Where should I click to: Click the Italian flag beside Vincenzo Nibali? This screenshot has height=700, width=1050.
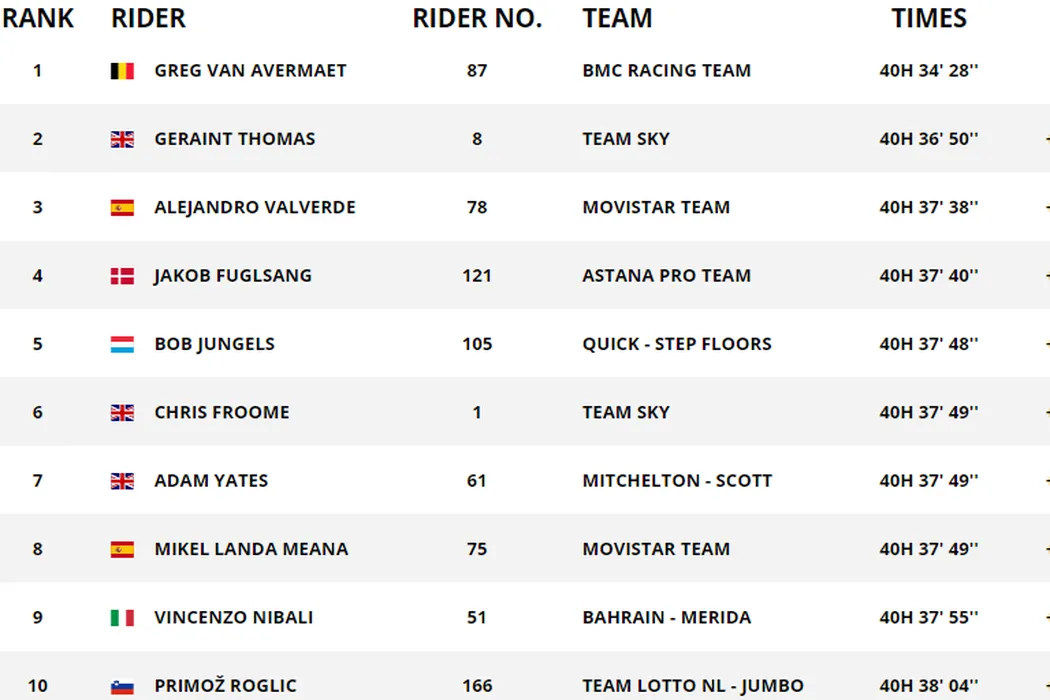pos(122,618)
